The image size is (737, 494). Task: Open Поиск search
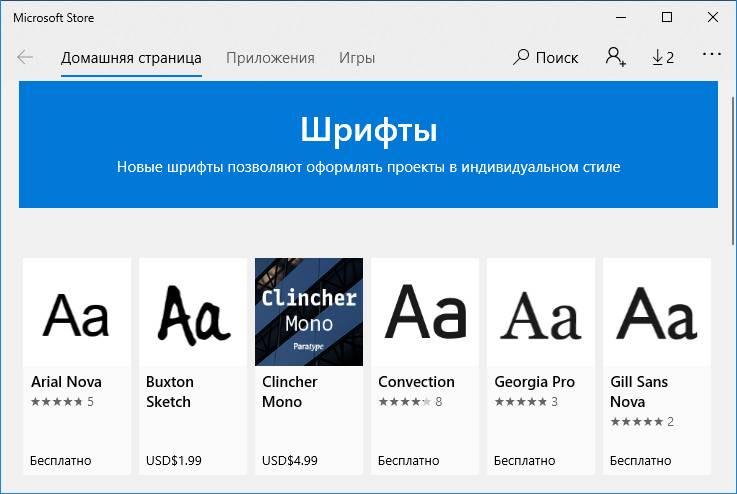(545, 57)
